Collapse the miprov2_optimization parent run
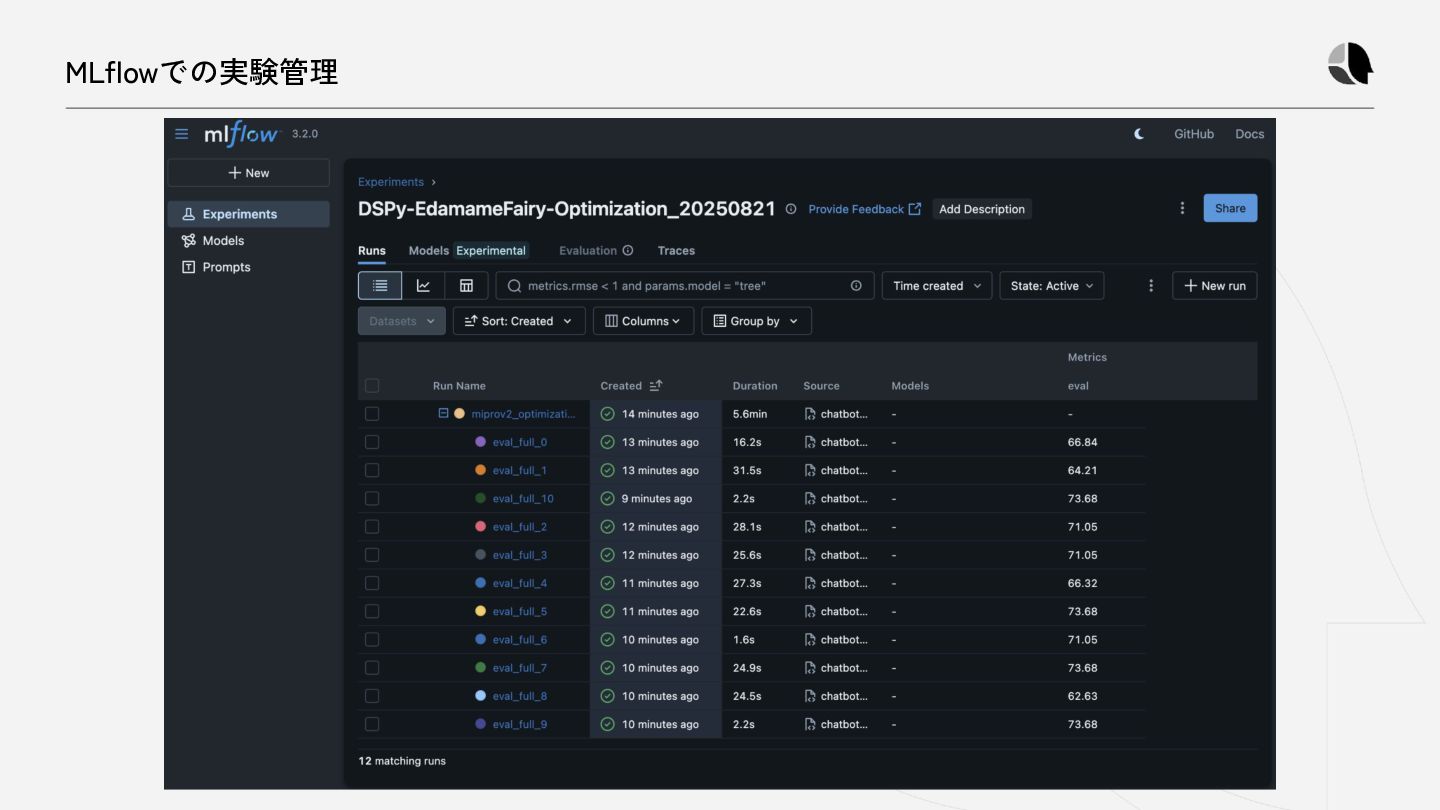Image resolution: width=1440 pixels, height=810 pixels. pos(443,413)
